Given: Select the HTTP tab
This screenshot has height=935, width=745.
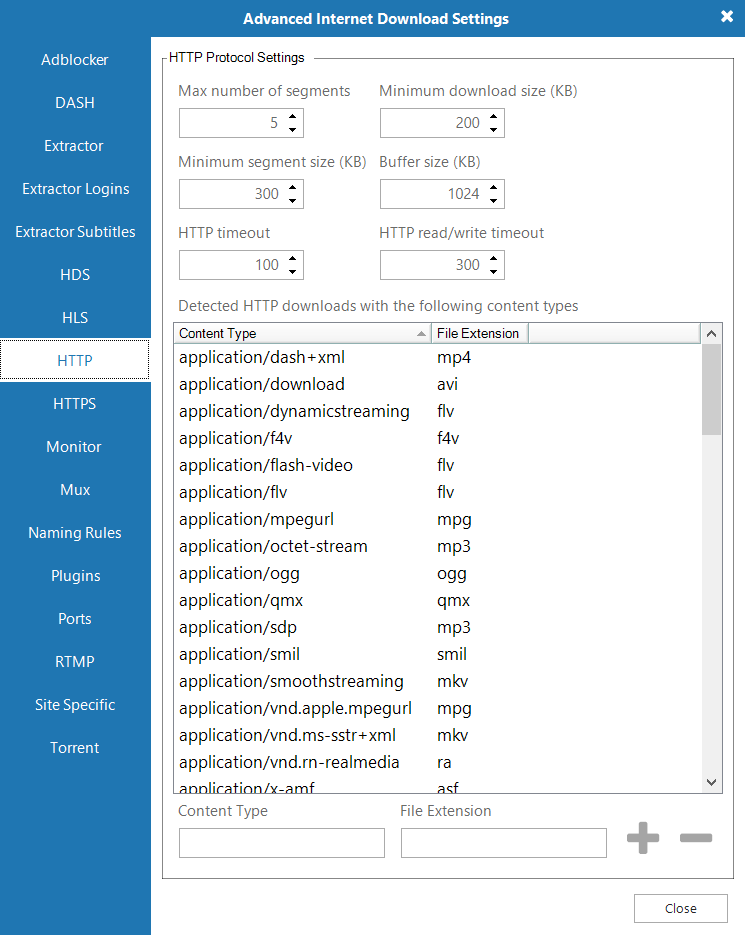Looking at the screenshot, I should coord(75,360).
